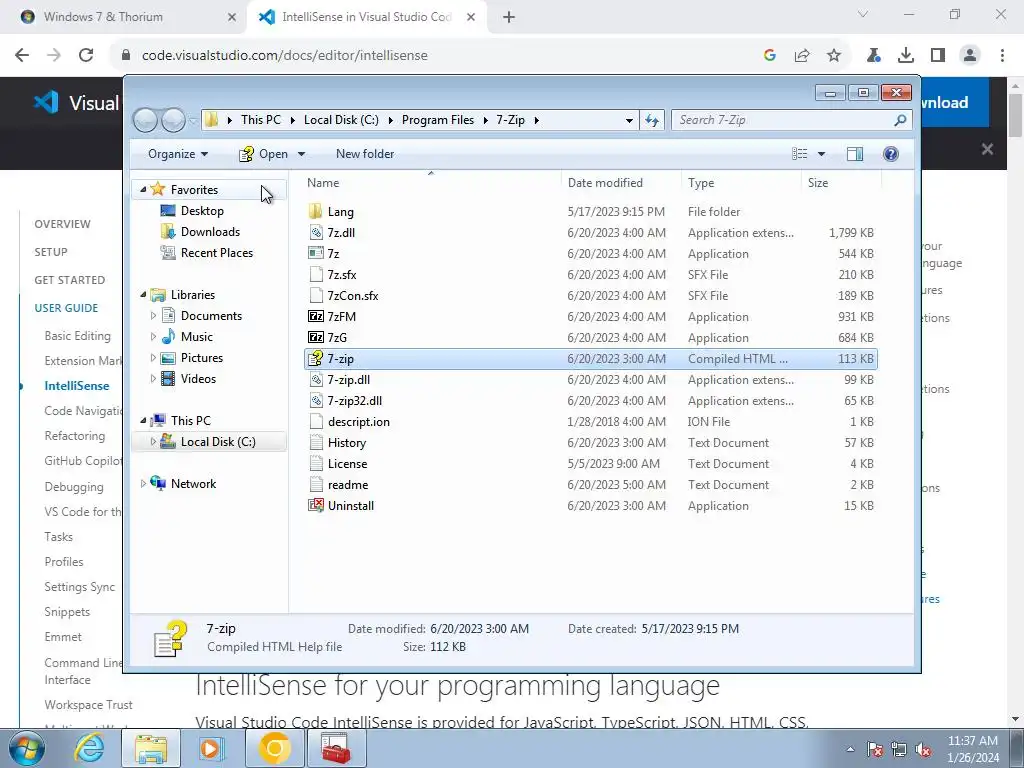The height and width of the screenshot is (768, 1024).
Task: Click the Open toolbar button
Action: click(x=264, y=154)
